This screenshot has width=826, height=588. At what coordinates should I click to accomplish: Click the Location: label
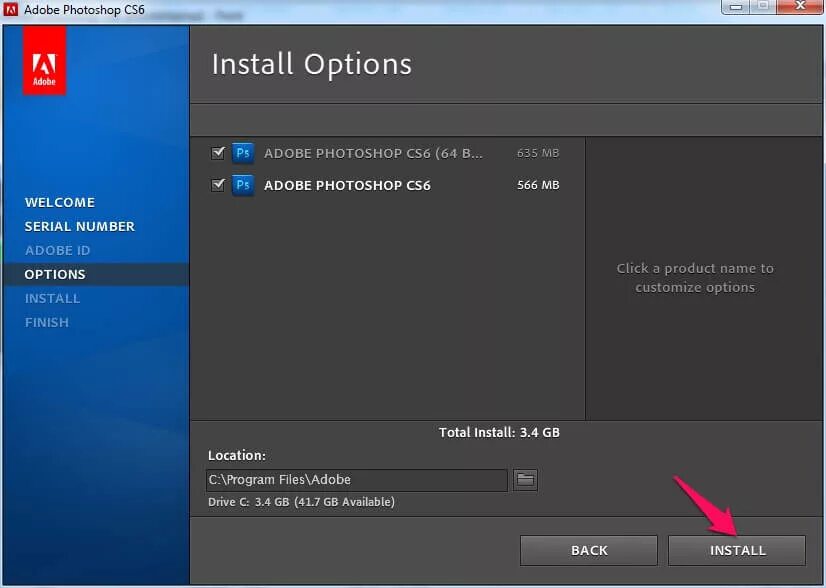click(237, 456)
